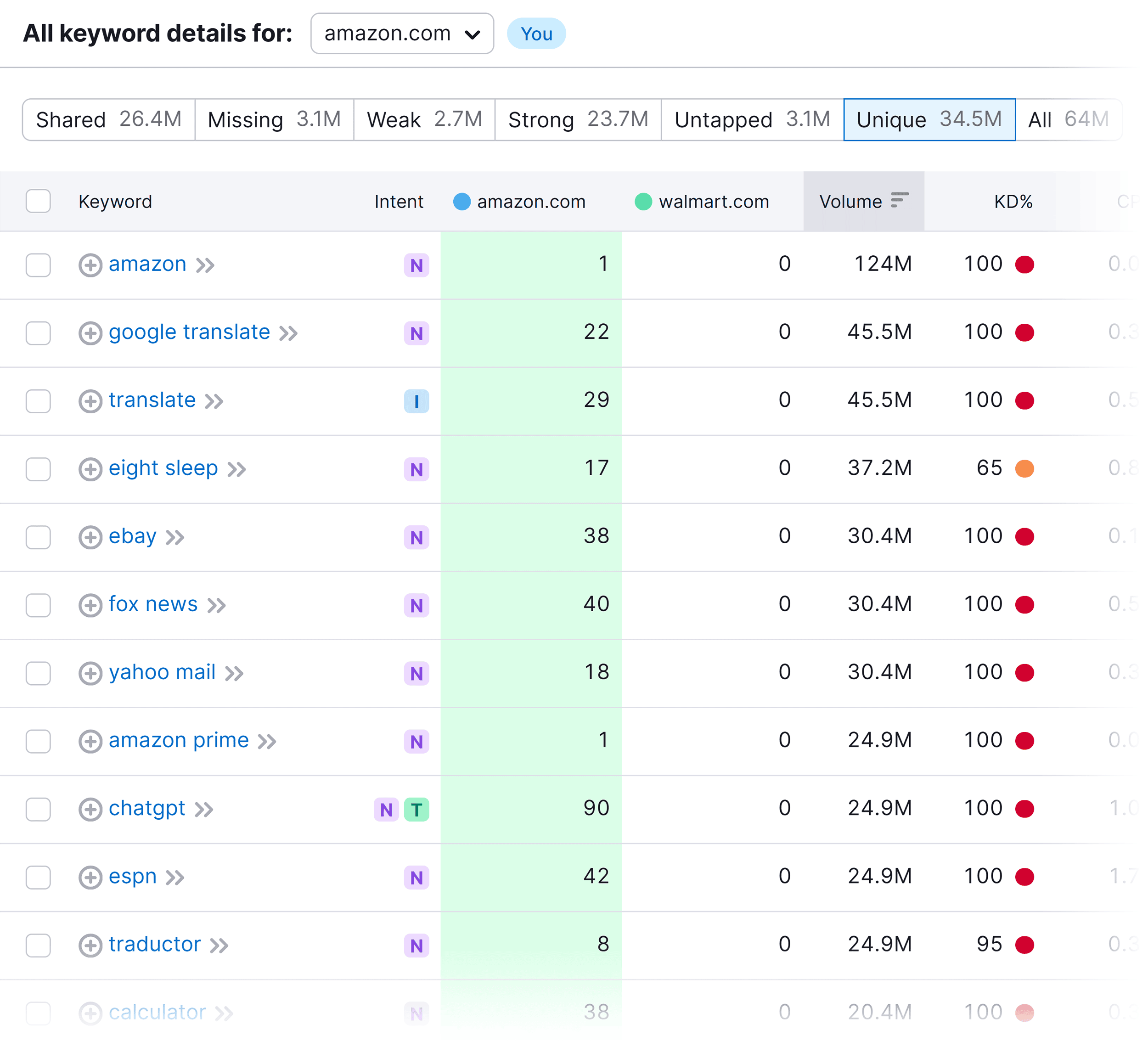Image resolution: width=1148 pixels, height=1047 pixels.
Task: Open the Volume column sort icon
Action: click(900, 201)
